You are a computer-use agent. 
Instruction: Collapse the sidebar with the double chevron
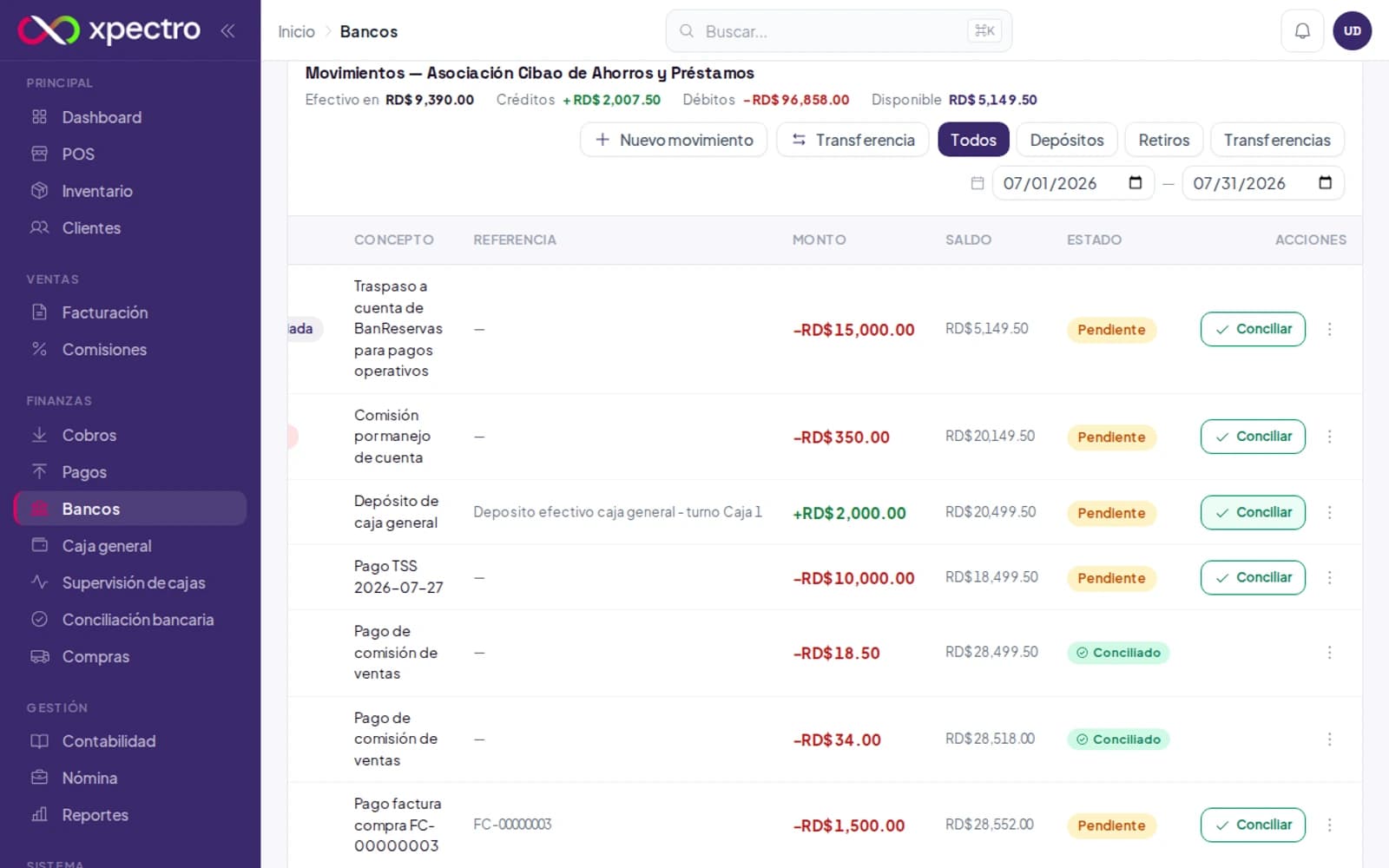coord(227,31)
